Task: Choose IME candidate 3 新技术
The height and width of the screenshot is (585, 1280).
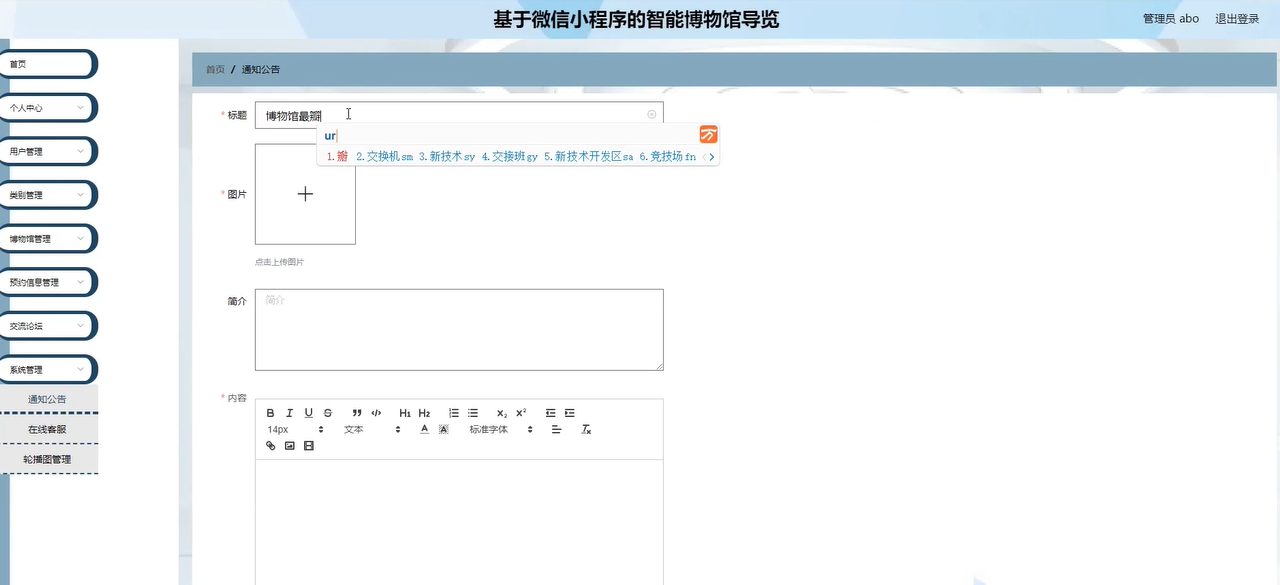Action: pos(447,157)
